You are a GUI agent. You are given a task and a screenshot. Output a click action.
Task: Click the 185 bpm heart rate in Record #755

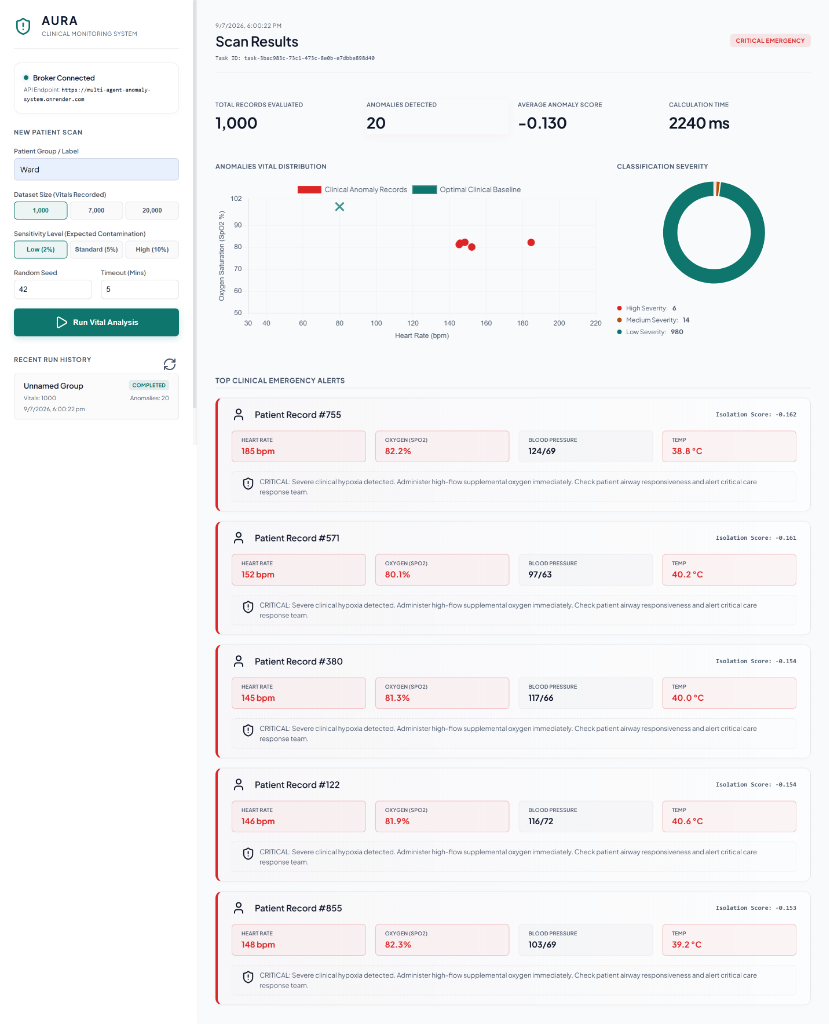(258, 451)
